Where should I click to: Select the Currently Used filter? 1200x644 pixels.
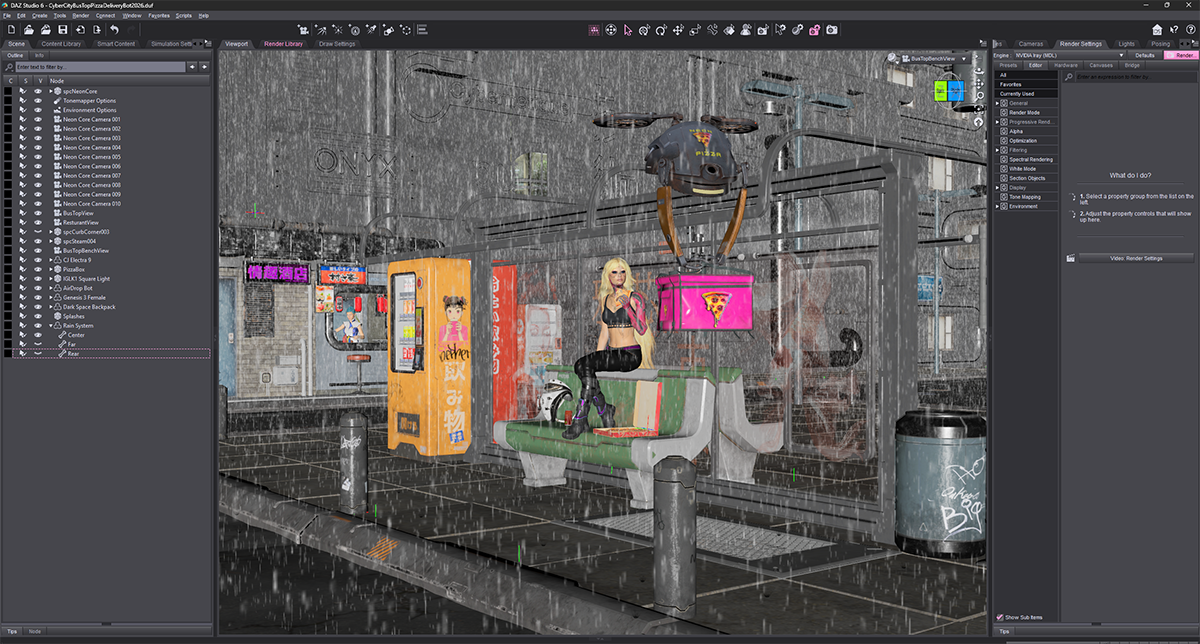[x=1028, y=94]
